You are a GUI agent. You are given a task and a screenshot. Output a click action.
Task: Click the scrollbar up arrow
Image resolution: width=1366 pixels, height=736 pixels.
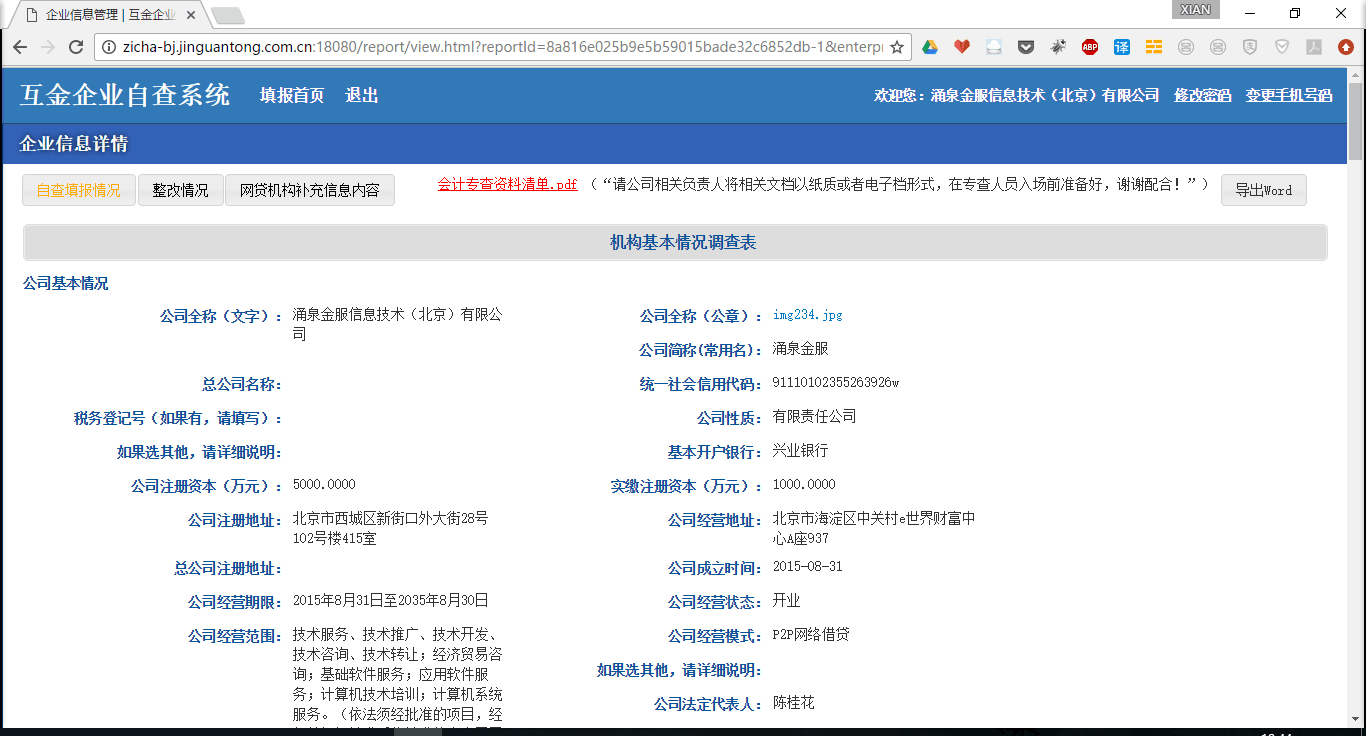1356,74
